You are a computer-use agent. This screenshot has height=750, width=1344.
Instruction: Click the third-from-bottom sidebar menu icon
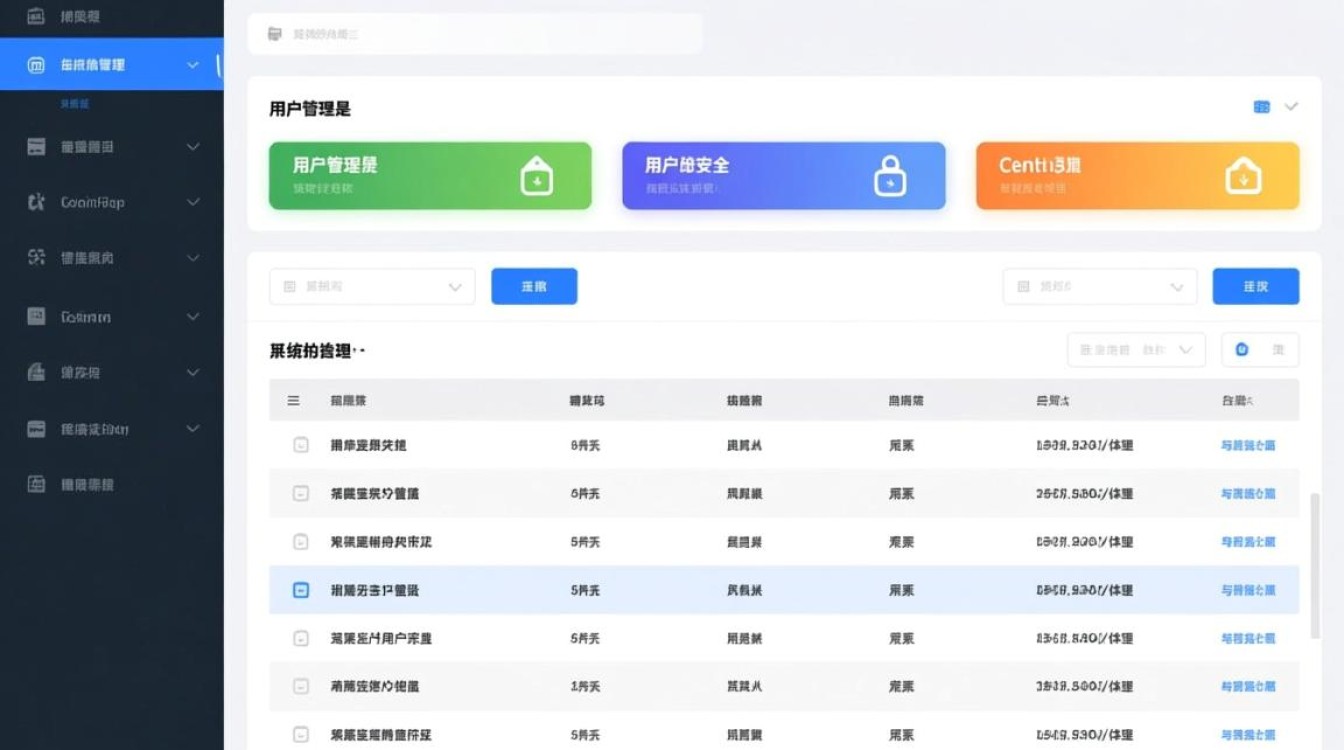coord(36,372)
